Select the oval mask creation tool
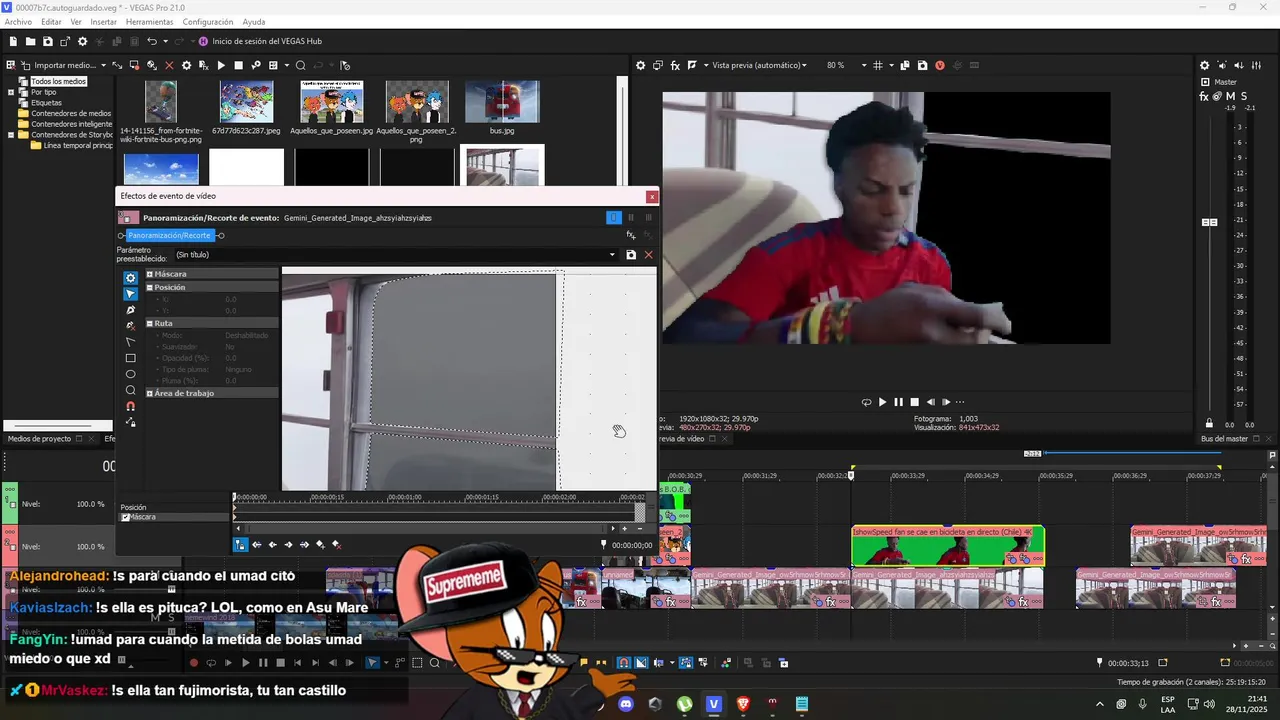The height and width of the screenshot is (720, 1280). coord(130,374)
